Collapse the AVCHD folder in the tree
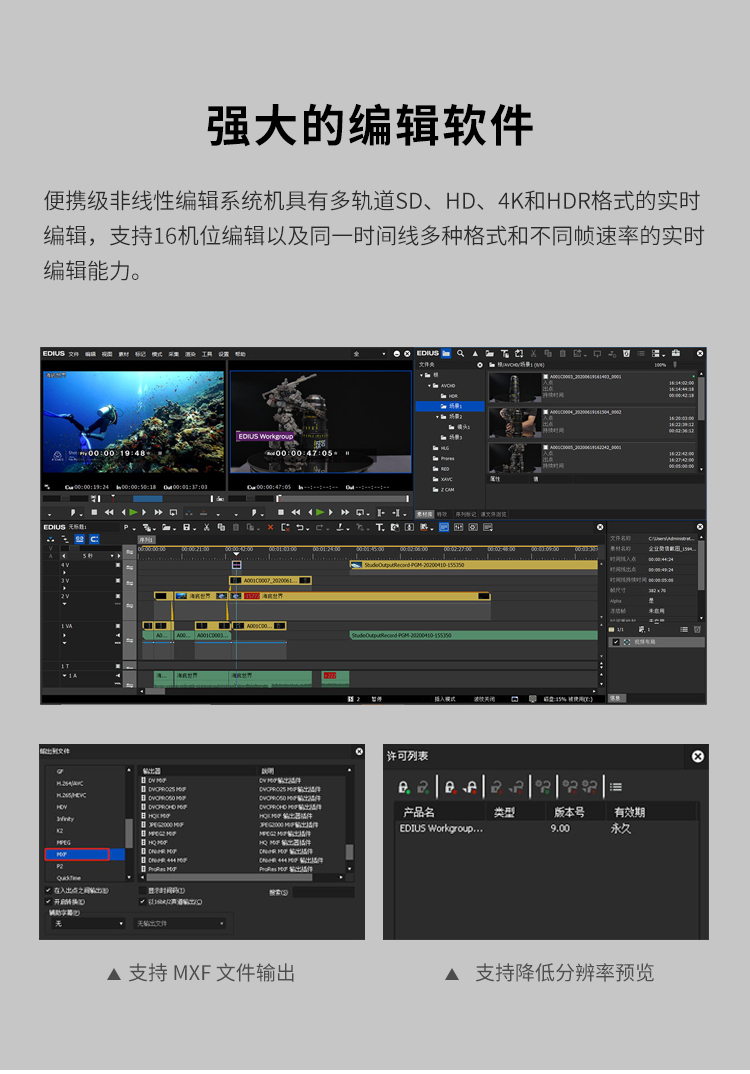This screenshot has width=750, height=1074. point(429,385)
